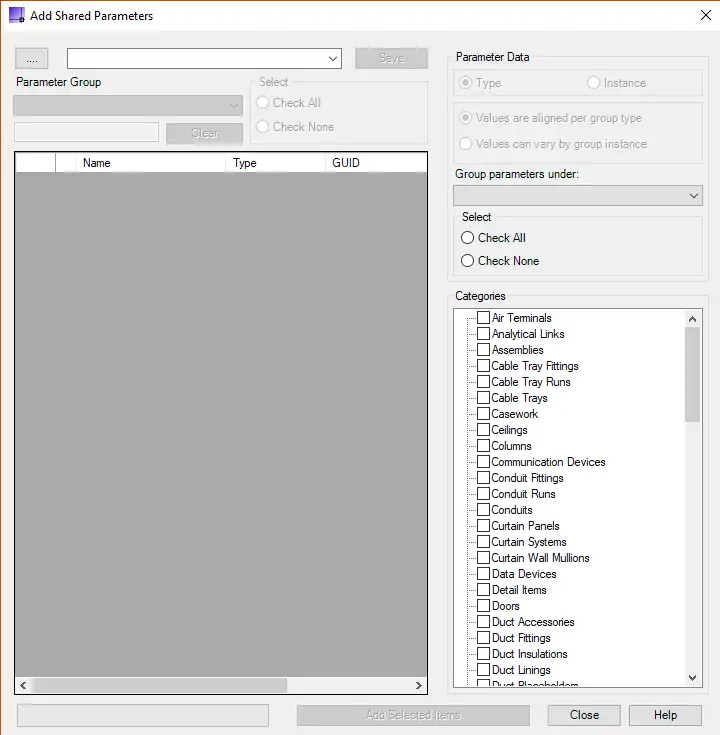Expand the Group parameters under dropdown
The width and height of the screenshot is (720, 735).
[694, 196]
